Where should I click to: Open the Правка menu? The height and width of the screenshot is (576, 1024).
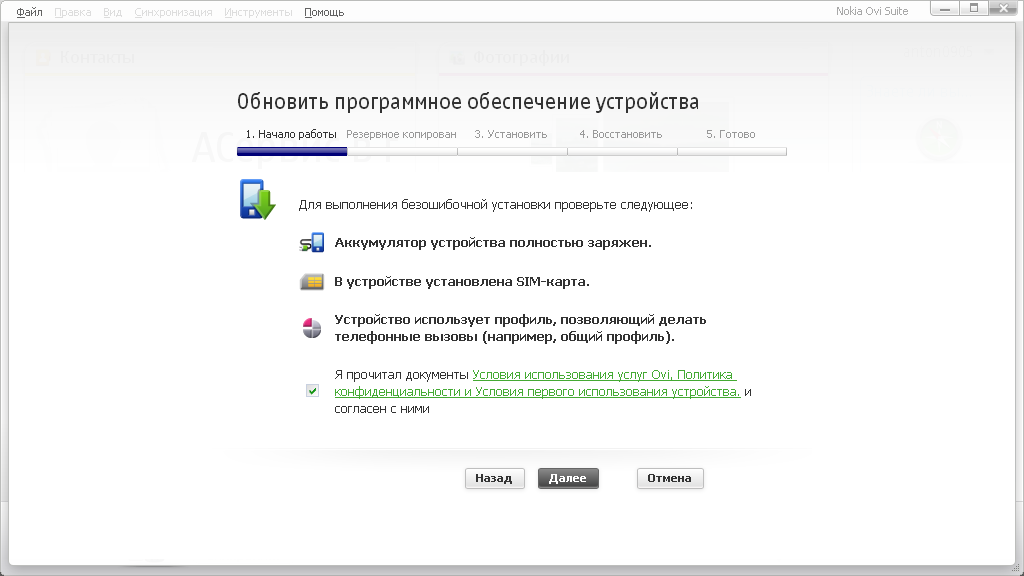coord(71,12)
